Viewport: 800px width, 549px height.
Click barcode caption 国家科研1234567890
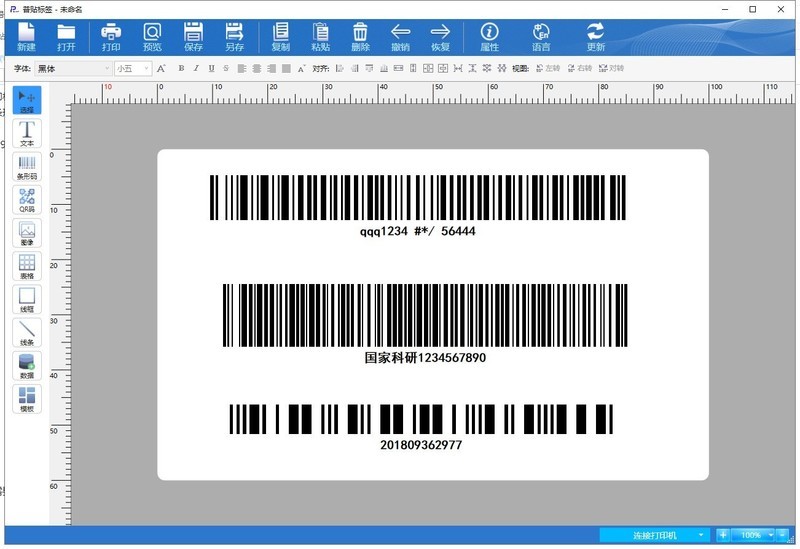[x=425, y=358]
